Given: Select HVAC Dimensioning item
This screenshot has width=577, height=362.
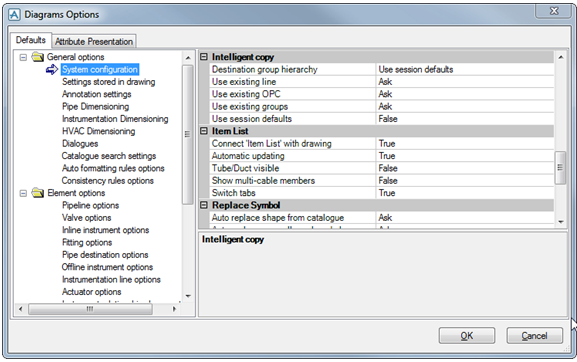Looking at the screenshot, I should tap(99, 131).
